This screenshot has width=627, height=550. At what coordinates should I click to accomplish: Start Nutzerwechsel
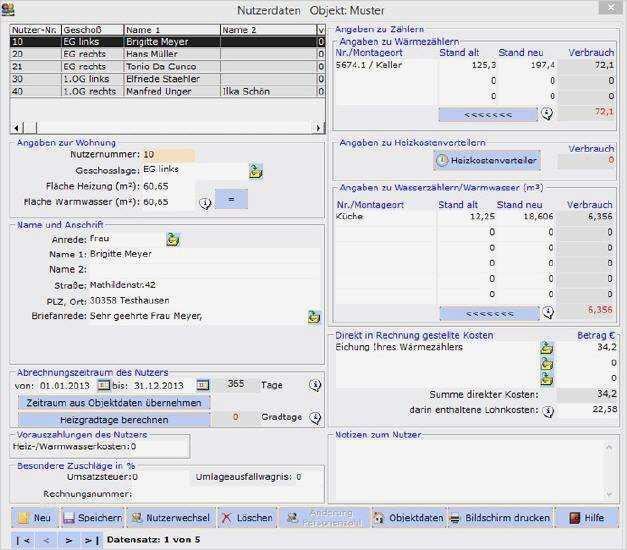[x=171, y=518]
